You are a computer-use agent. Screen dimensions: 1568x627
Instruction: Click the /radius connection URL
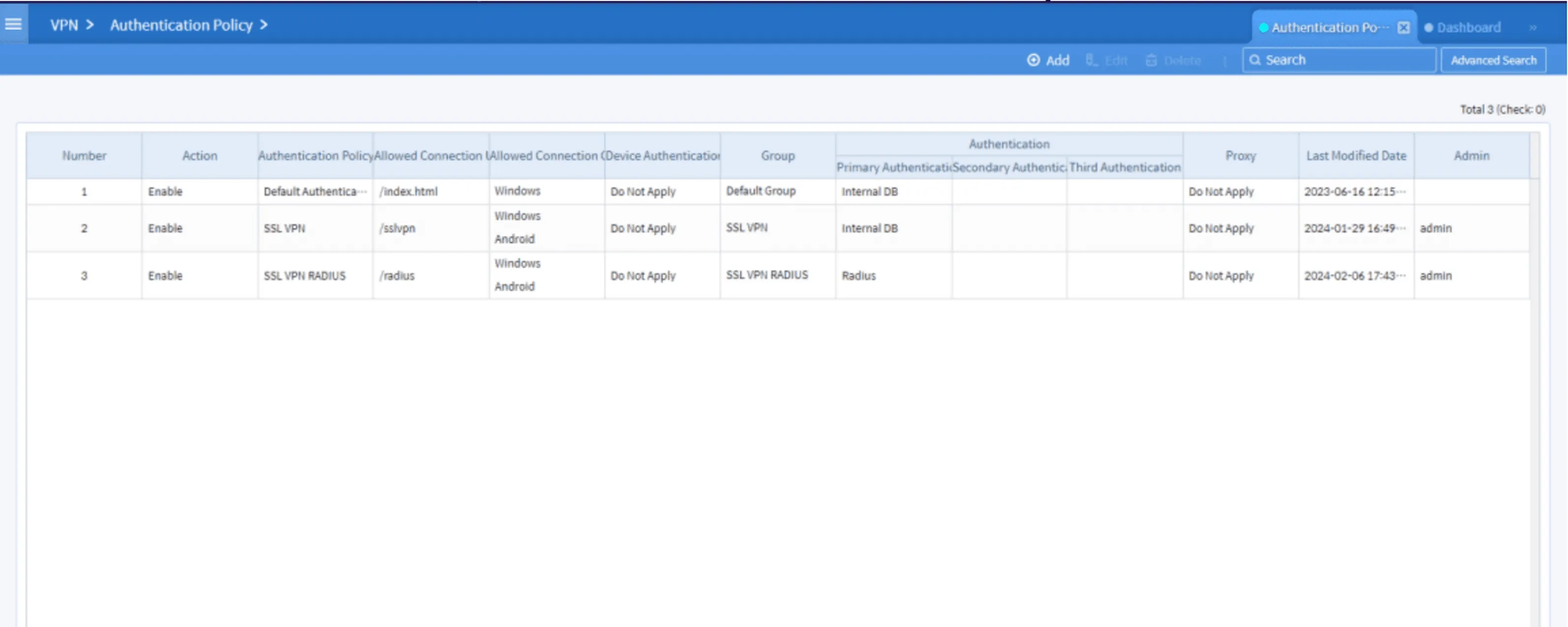point(396,276)
